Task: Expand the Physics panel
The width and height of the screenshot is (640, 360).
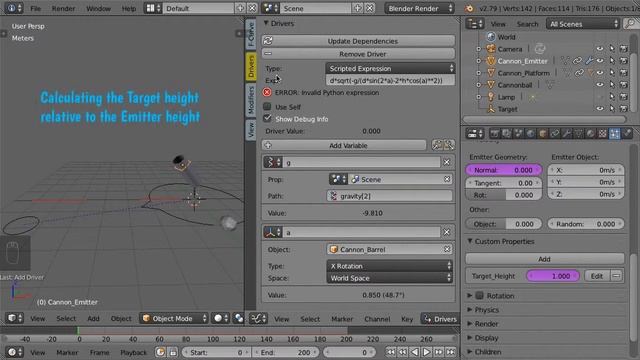Action: (470, 310)
